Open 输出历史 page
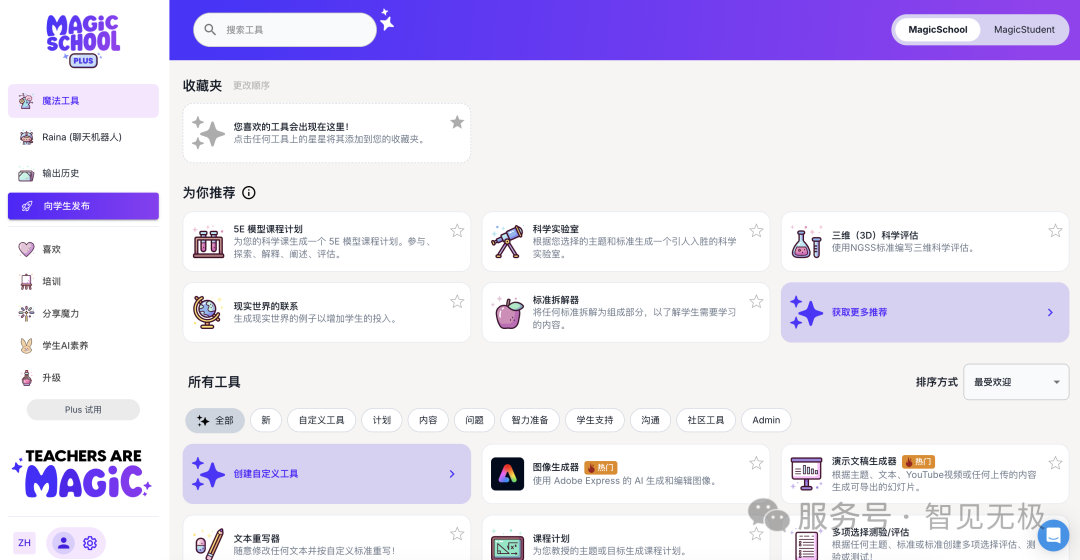The image size is (1080, 560). [83, 174]
